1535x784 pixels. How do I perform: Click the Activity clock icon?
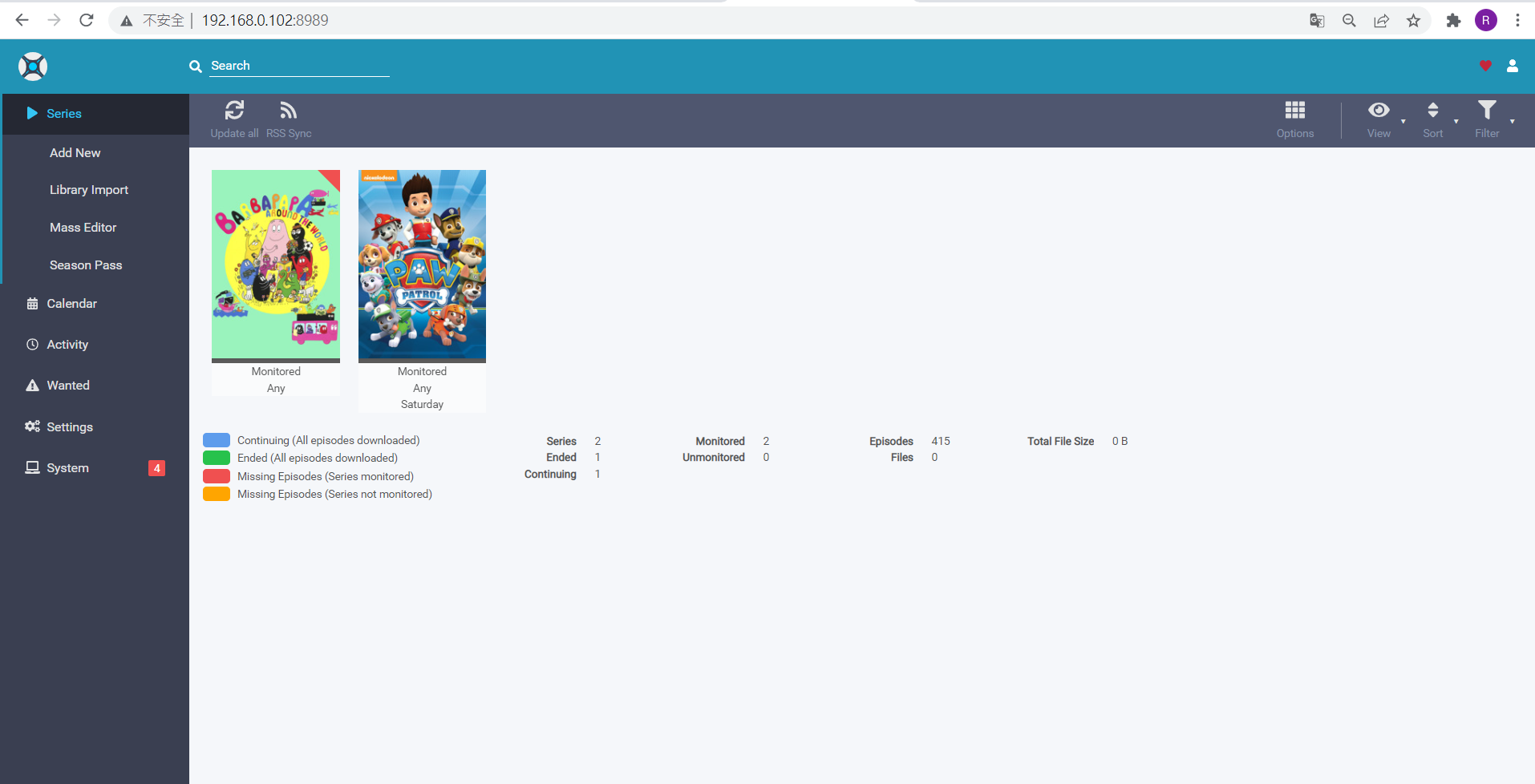tap(32, 345)
